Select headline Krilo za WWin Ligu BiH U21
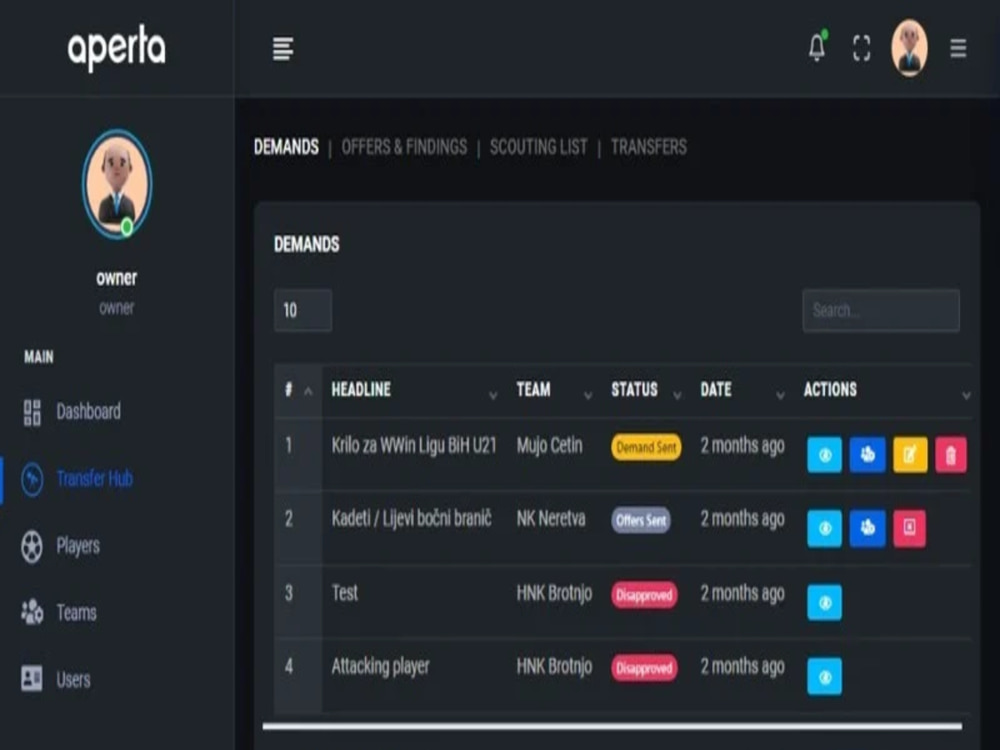1000x750 pixels. tap(413, 446)
